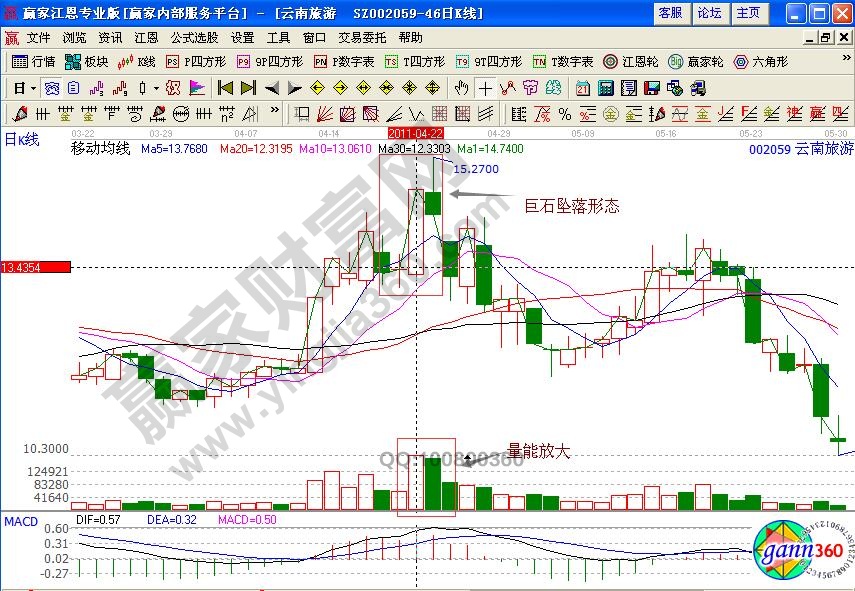855x591 pixels.
Task: Open the calculator icon
Action: pyautogui.click(x=606, y=88)
